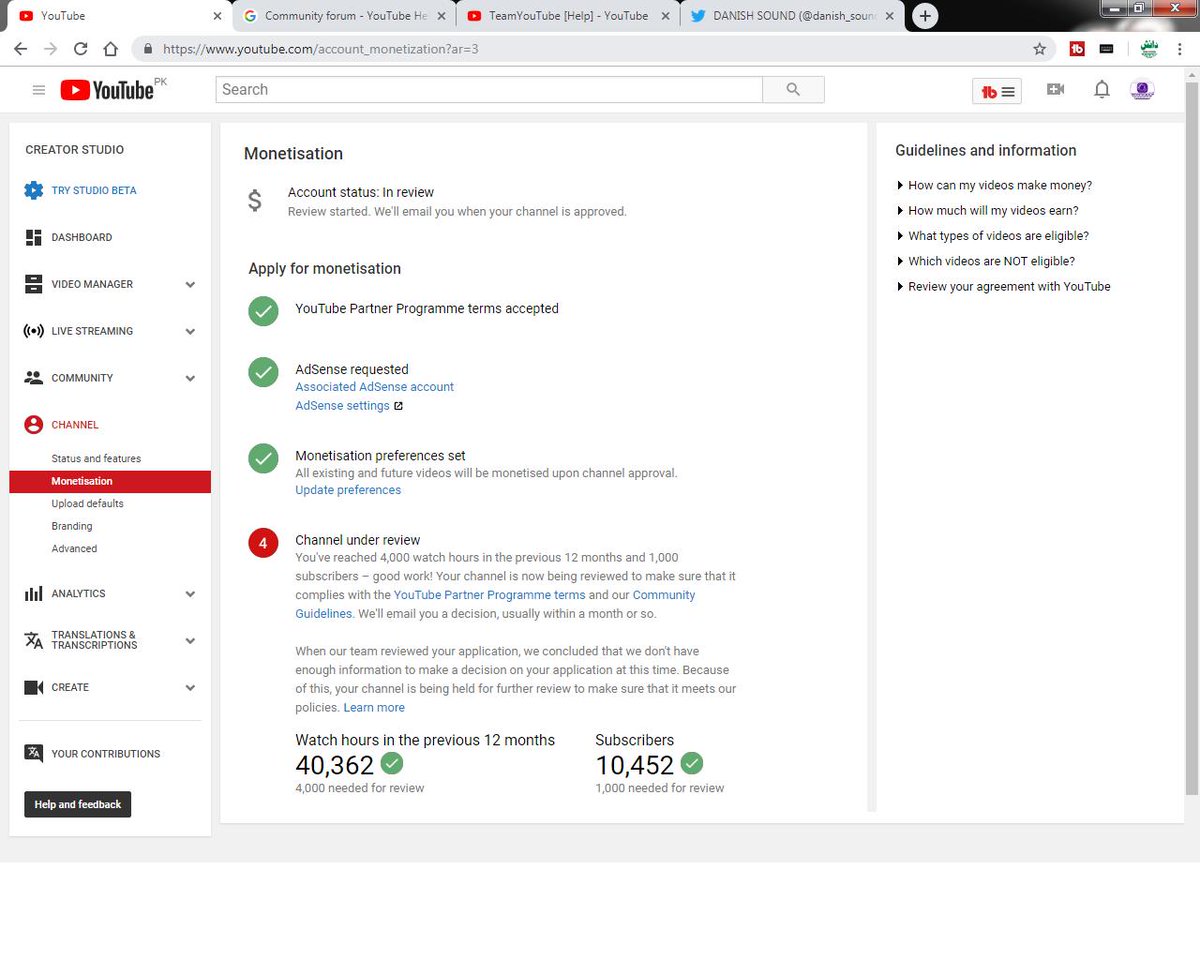Click the Community people icon
This screenshot has height=960, width=1200.
point(33,378)
